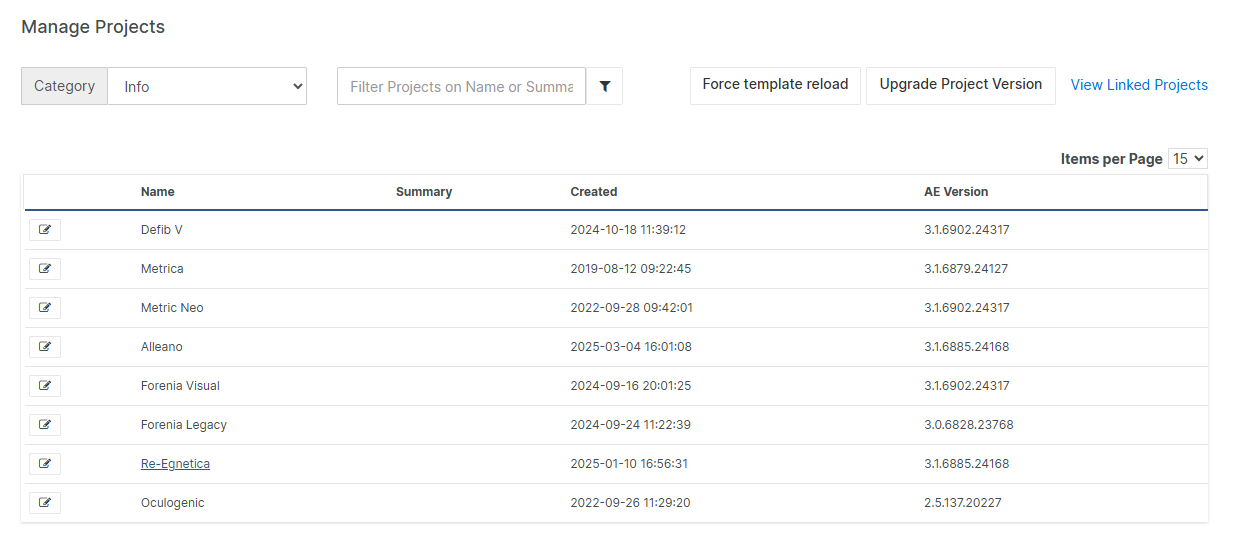
Task: Open View Linked Projects link
Action: click(1139, 85)
